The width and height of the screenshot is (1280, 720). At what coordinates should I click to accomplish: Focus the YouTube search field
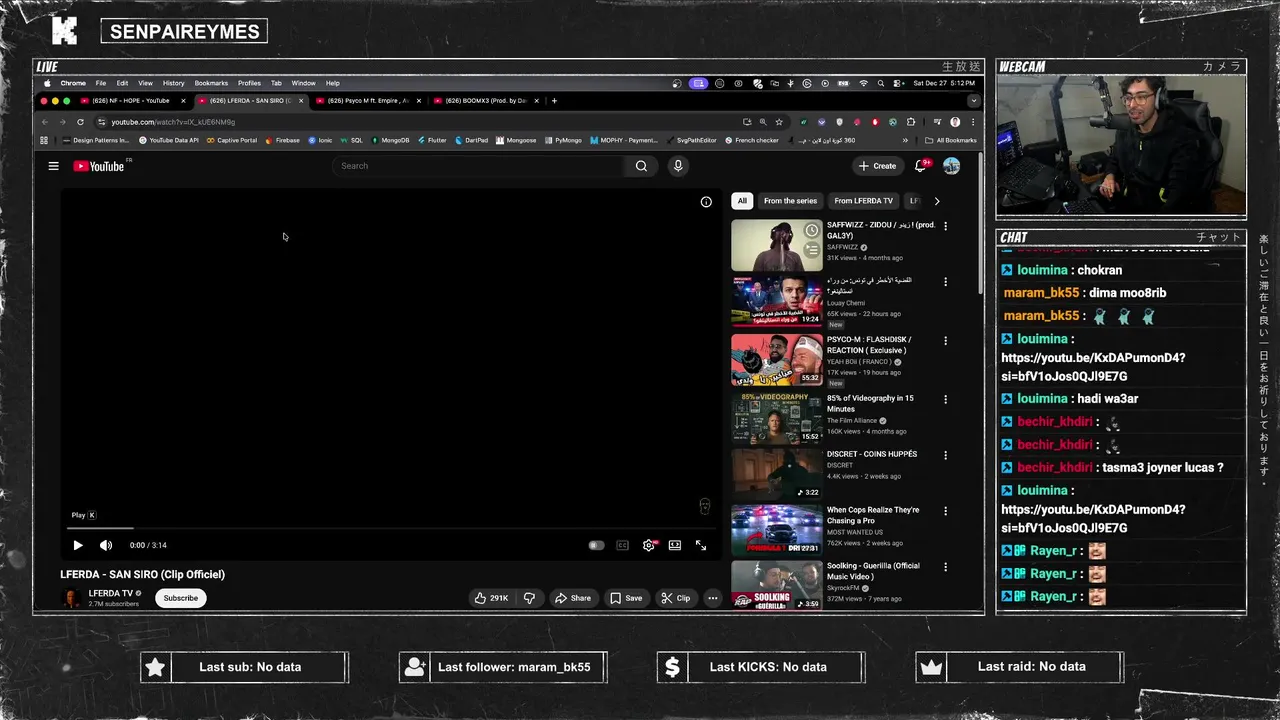pos(478,166)
